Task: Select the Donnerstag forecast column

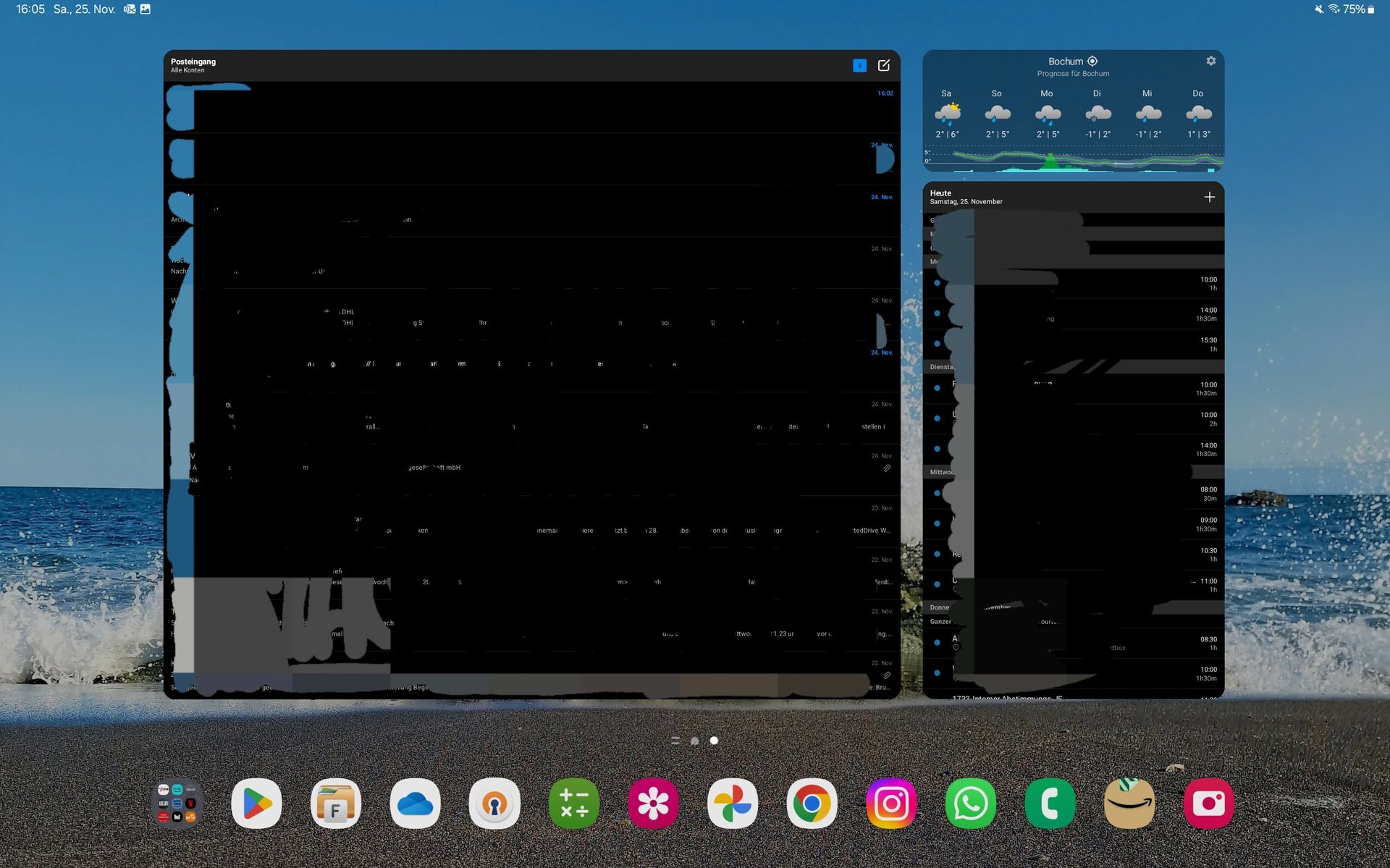Action: coord(1198,114)
